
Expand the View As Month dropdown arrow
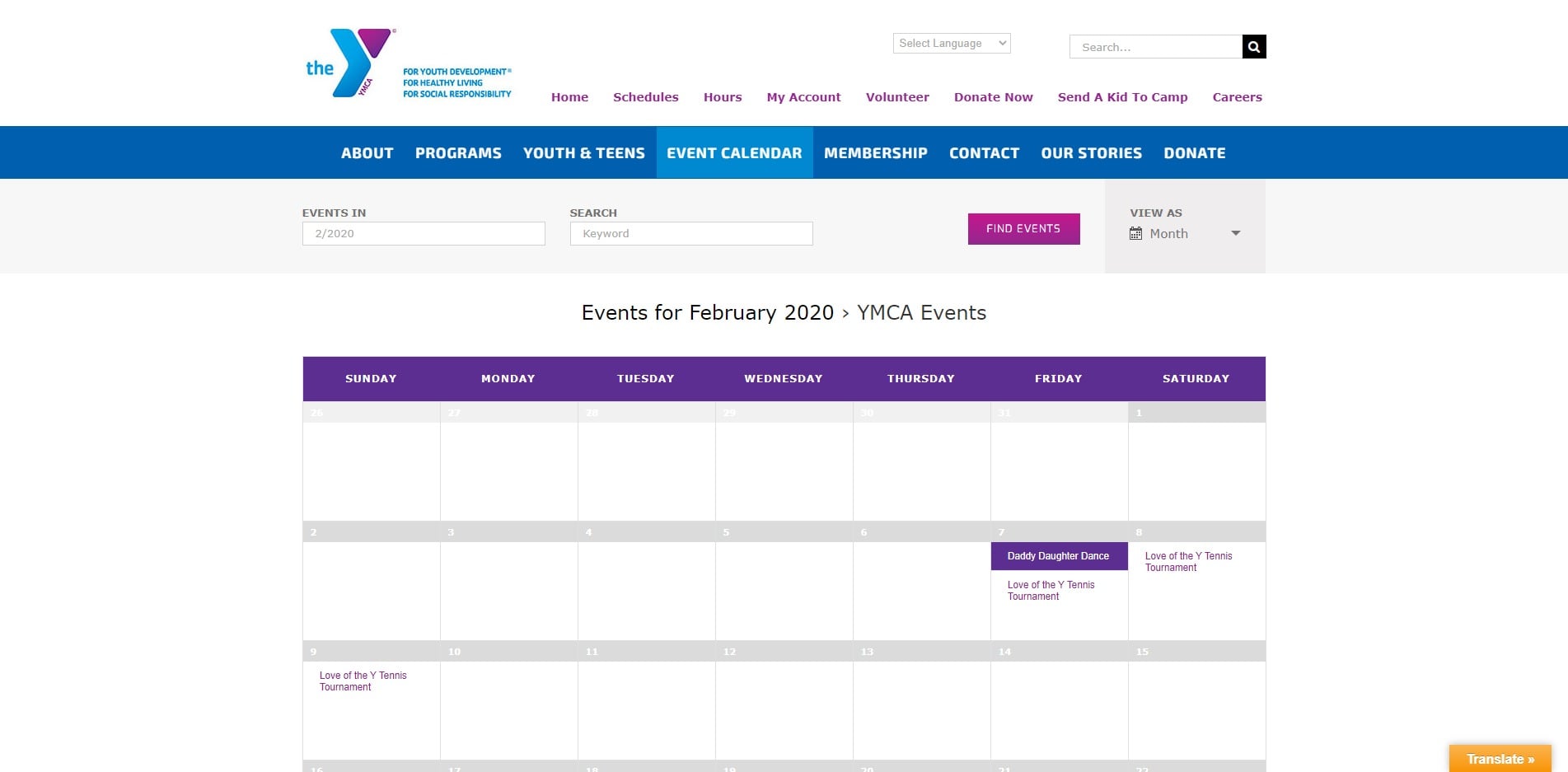pyautogui.click(x=1235, y=234)
